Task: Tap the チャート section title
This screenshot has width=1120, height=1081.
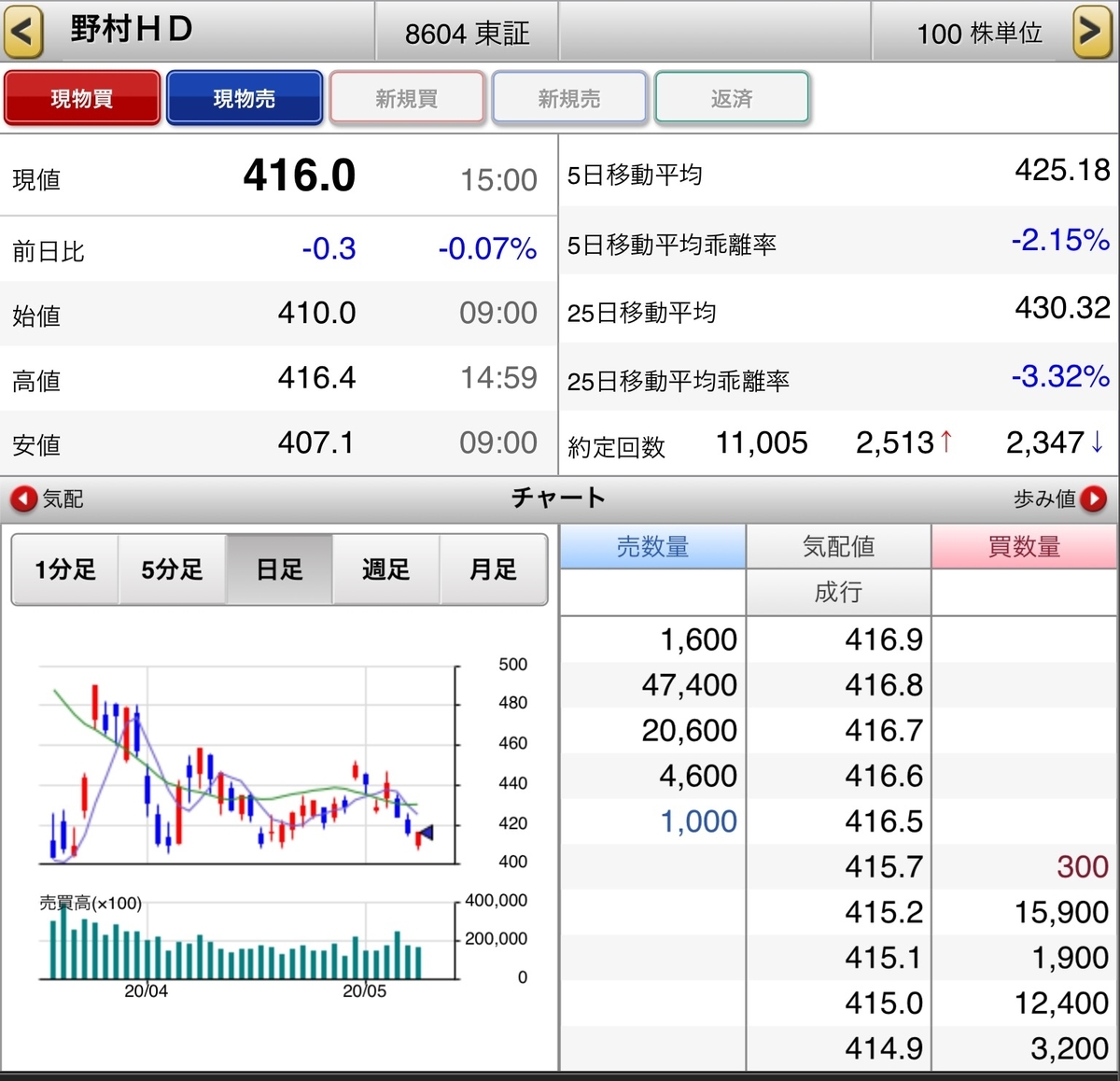Action: coord(558,498)
